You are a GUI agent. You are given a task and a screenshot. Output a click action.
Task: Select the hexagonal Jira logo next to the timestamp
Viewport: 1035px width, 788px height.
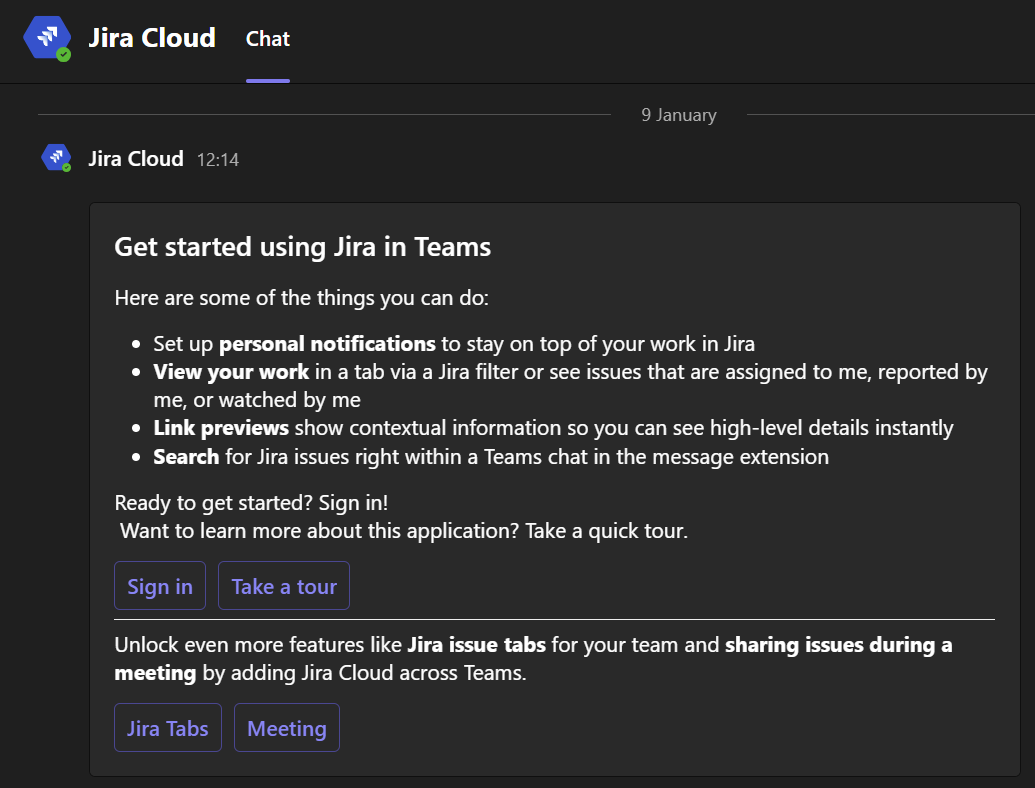(x=56, y=157)
